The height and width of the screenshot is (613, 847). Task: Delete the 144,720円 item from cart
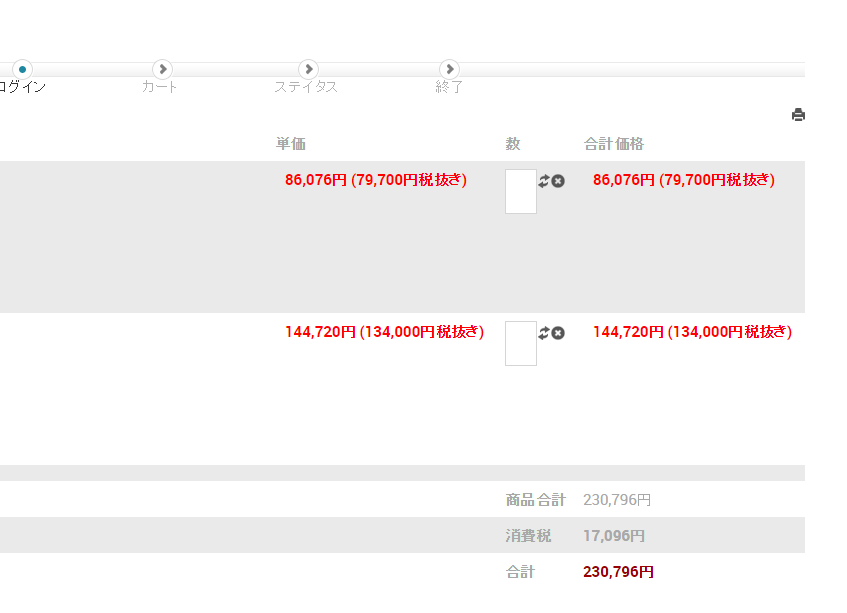tap(558, 333)
